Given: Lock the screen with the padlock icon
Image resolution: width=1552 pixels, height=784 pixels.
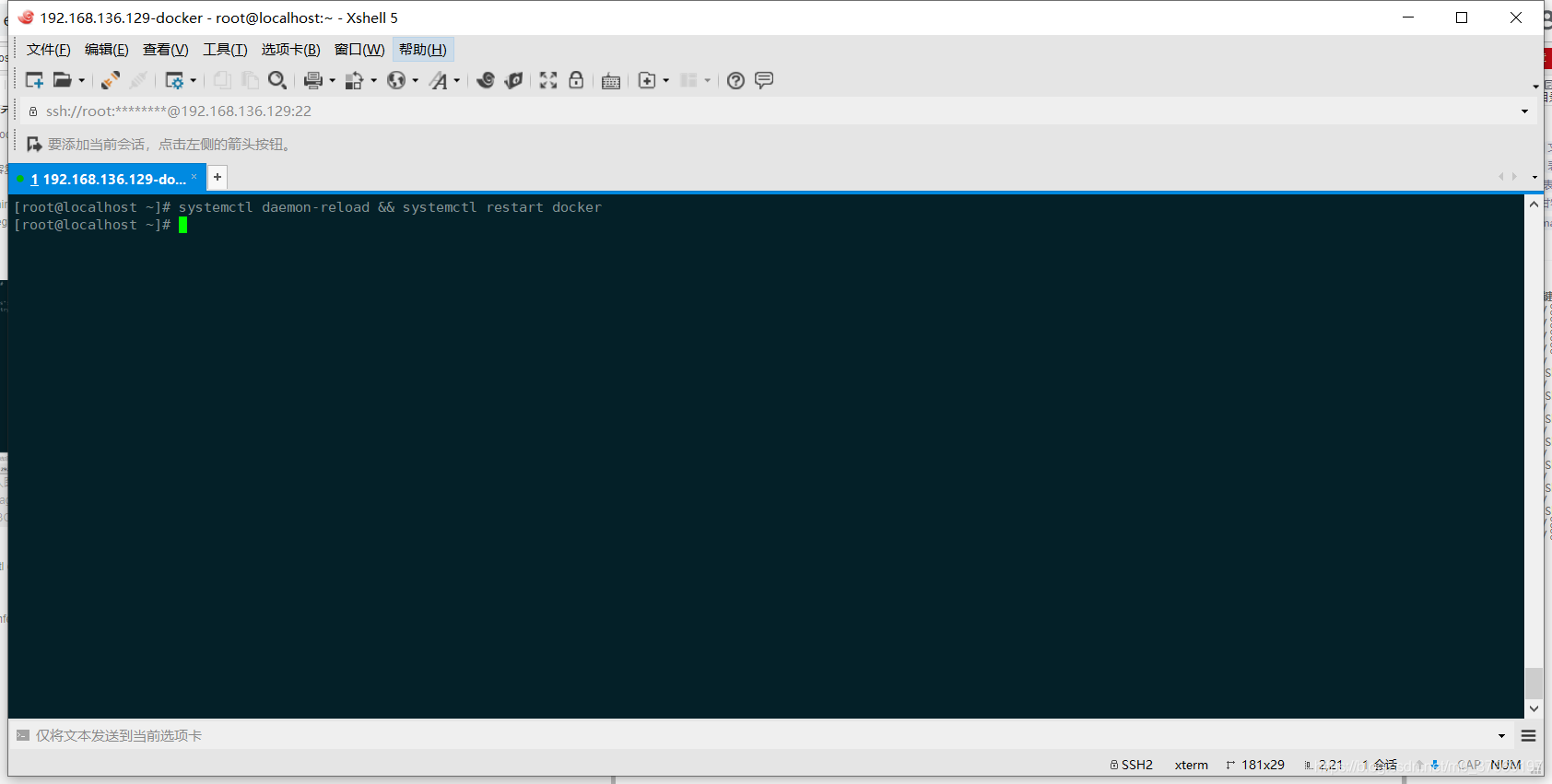Looking at the screenshot, I should tap(576, 80).
